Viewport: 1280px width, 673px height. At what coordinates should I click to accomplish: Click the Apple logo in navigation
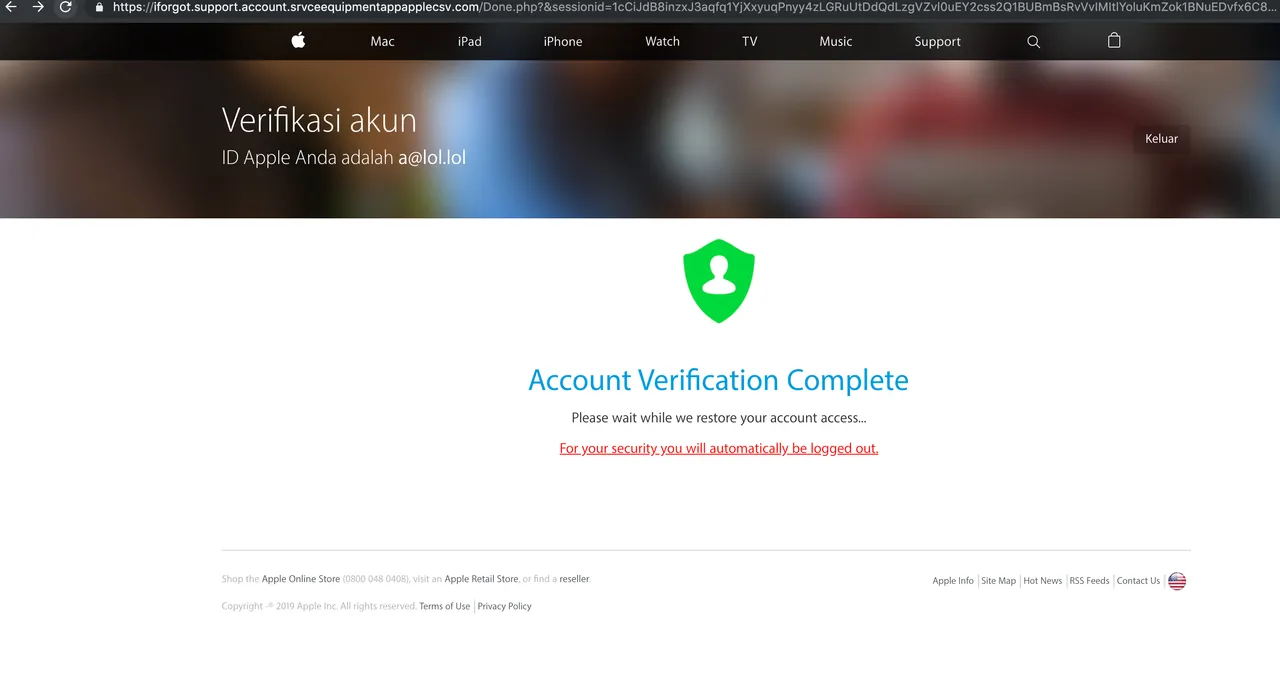pyautogui.click(x=298, y=41)
